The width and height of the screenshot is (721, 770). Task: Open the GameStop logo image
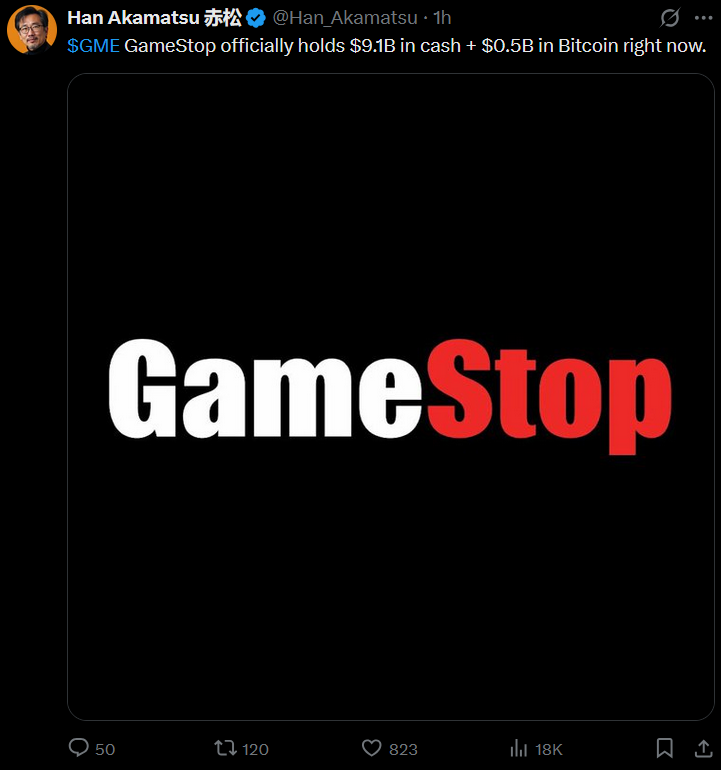[x=390, y=397]
